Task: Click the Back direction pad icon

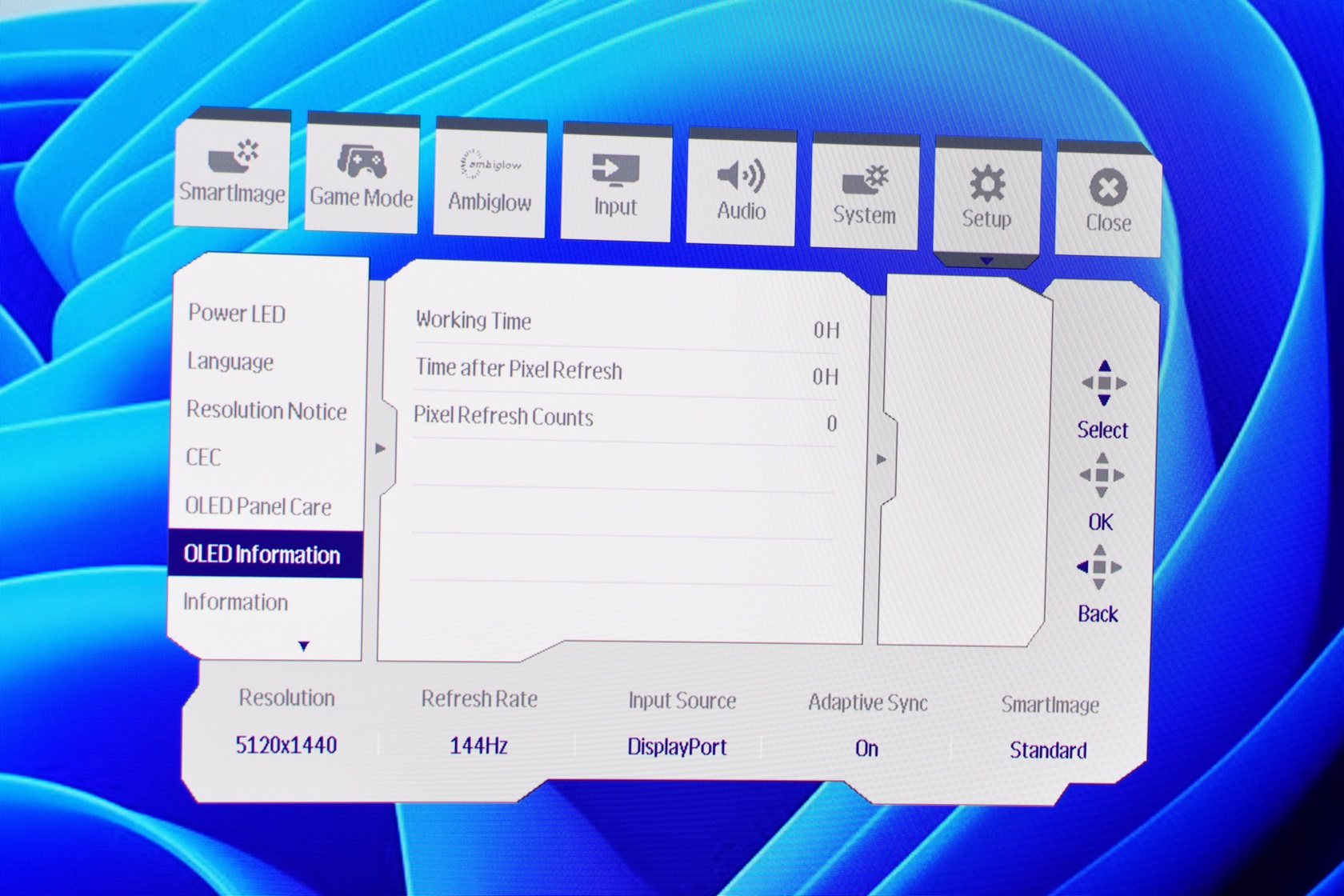Action: pyautogui.click(x=1099, y=567)
